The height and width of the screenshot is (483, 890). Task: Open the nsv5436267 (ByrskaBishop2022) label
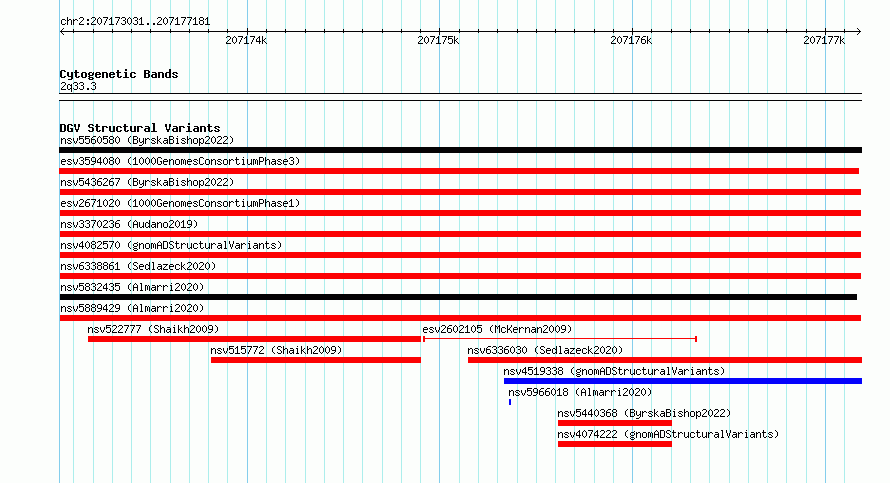tap(147, 182)
